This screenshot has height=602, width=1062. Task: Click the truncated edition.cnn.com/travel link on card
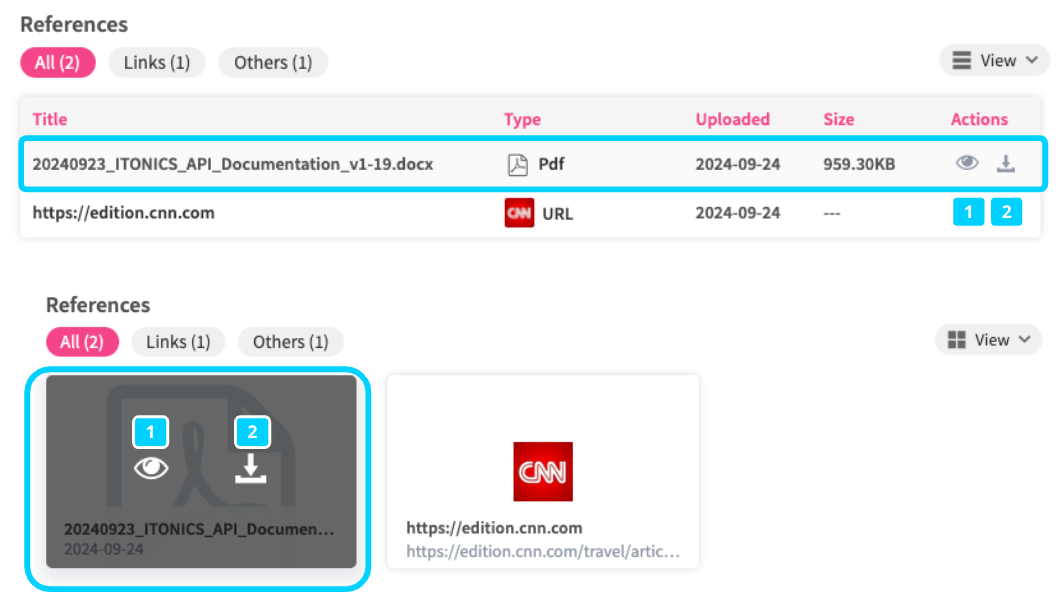click(x=543, y=551)
